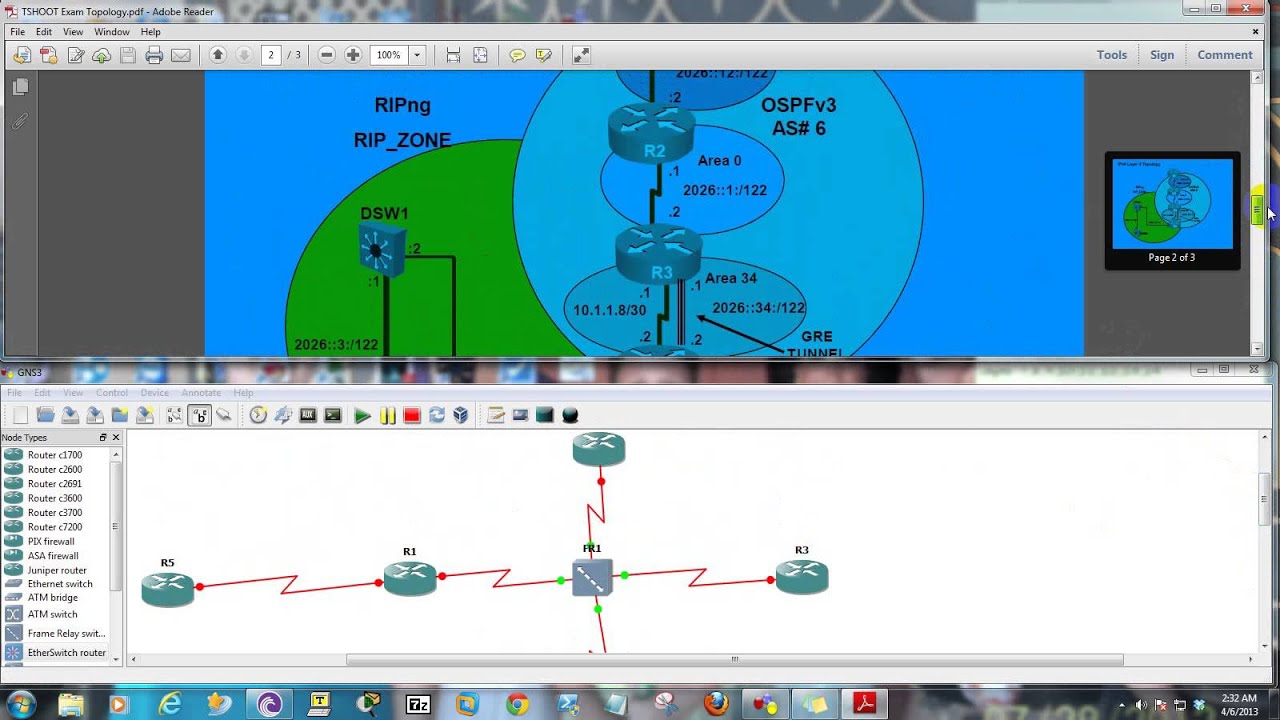Reload all devices in GNS3
Image resolution: width=1280 pixels, height=720 pixels.
tap(436, 415)
